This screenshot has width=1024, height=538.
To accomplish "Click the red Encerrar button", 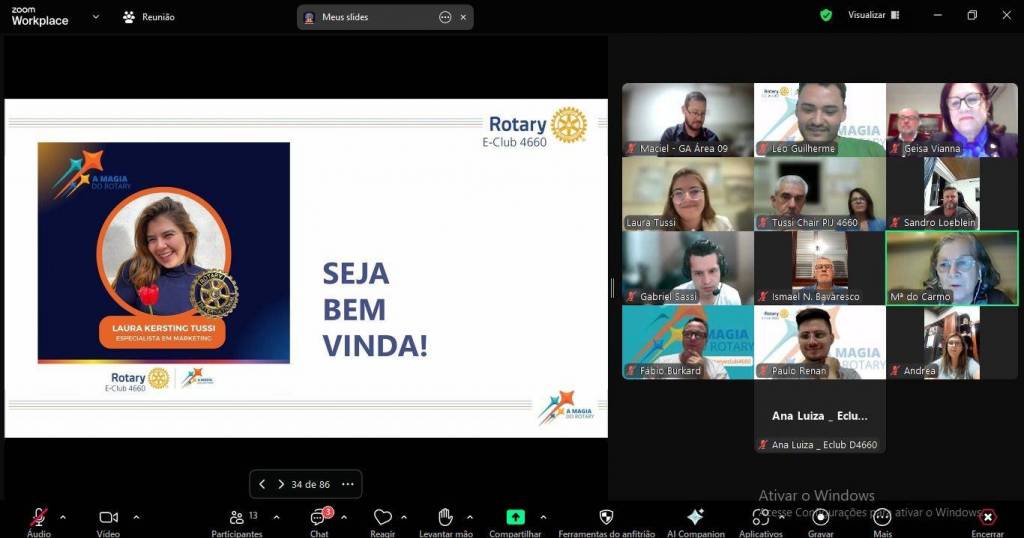I will tap(987, 518).
